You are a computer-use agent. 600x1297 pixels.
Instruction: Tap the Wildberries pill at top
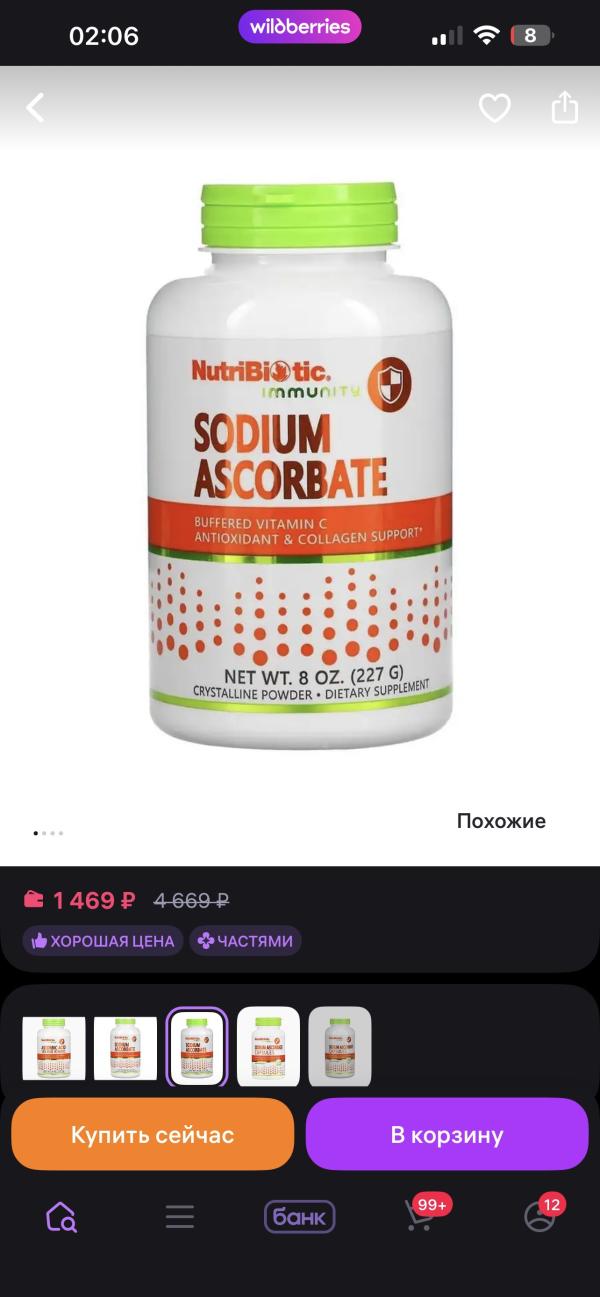300,27
